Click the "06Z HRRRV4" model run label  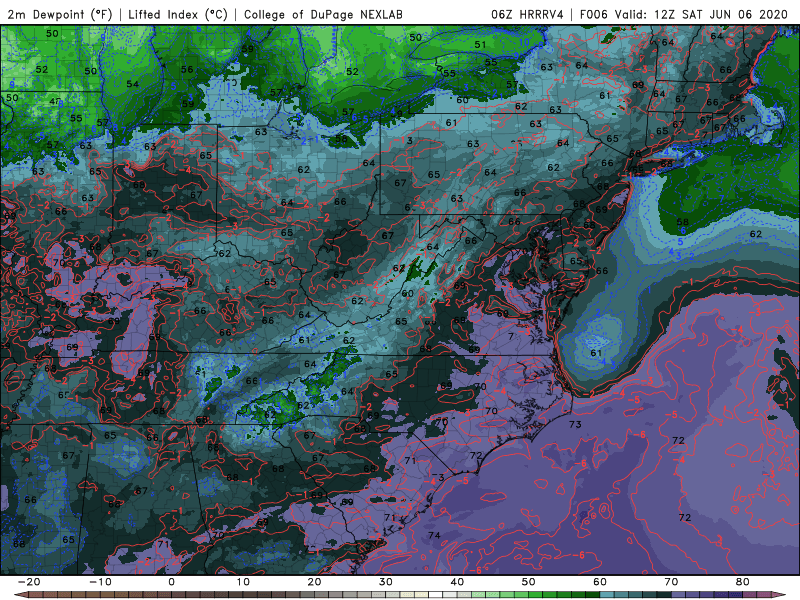tap(527, 15)
